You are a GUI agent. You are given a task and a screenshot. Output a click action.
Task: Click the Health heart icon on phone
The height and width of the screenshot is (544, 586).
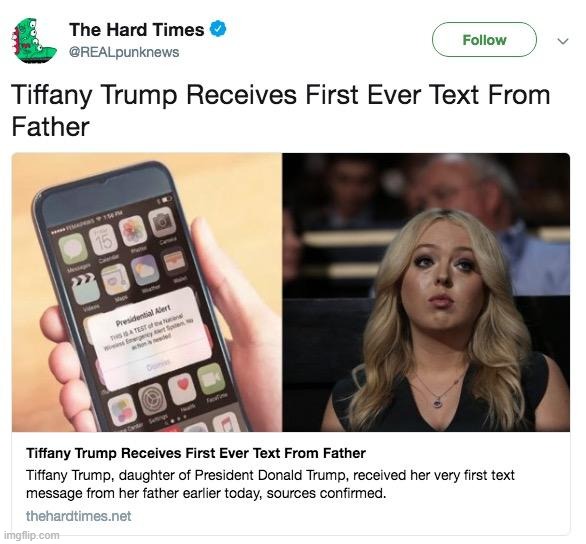click(x=182, y=389)
